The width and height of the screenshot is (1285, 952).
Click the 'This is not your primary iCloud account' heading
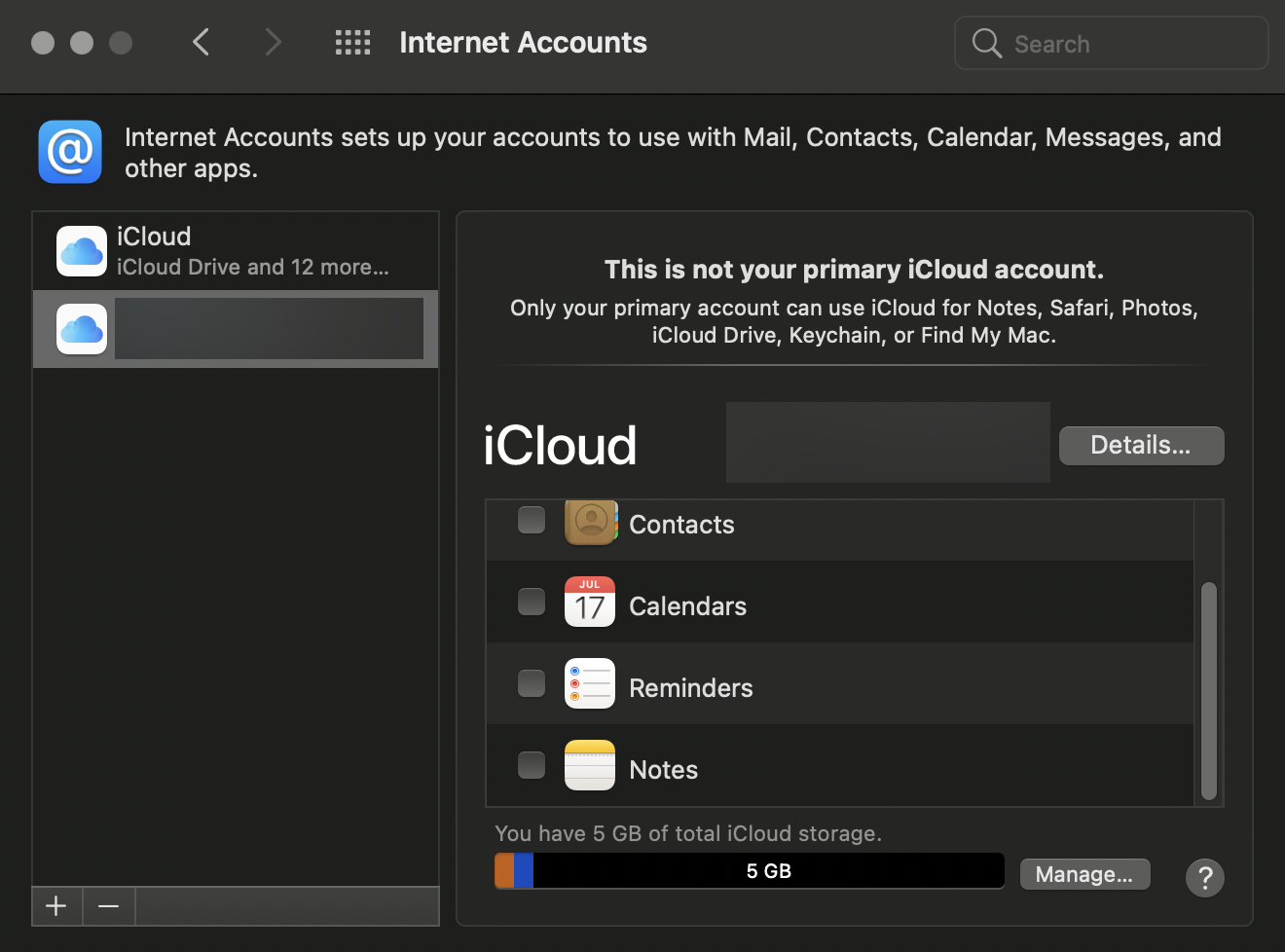[854, 270]
